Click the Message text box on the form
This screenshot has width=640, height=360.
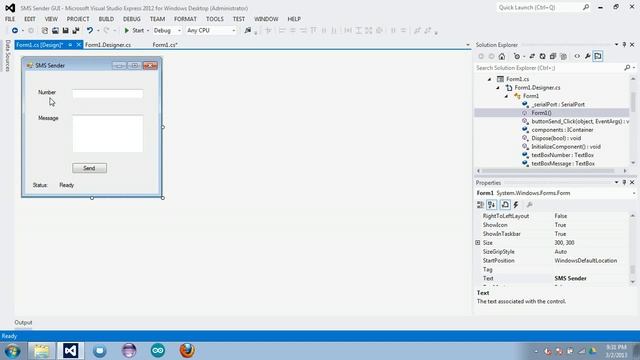[108, 134]
